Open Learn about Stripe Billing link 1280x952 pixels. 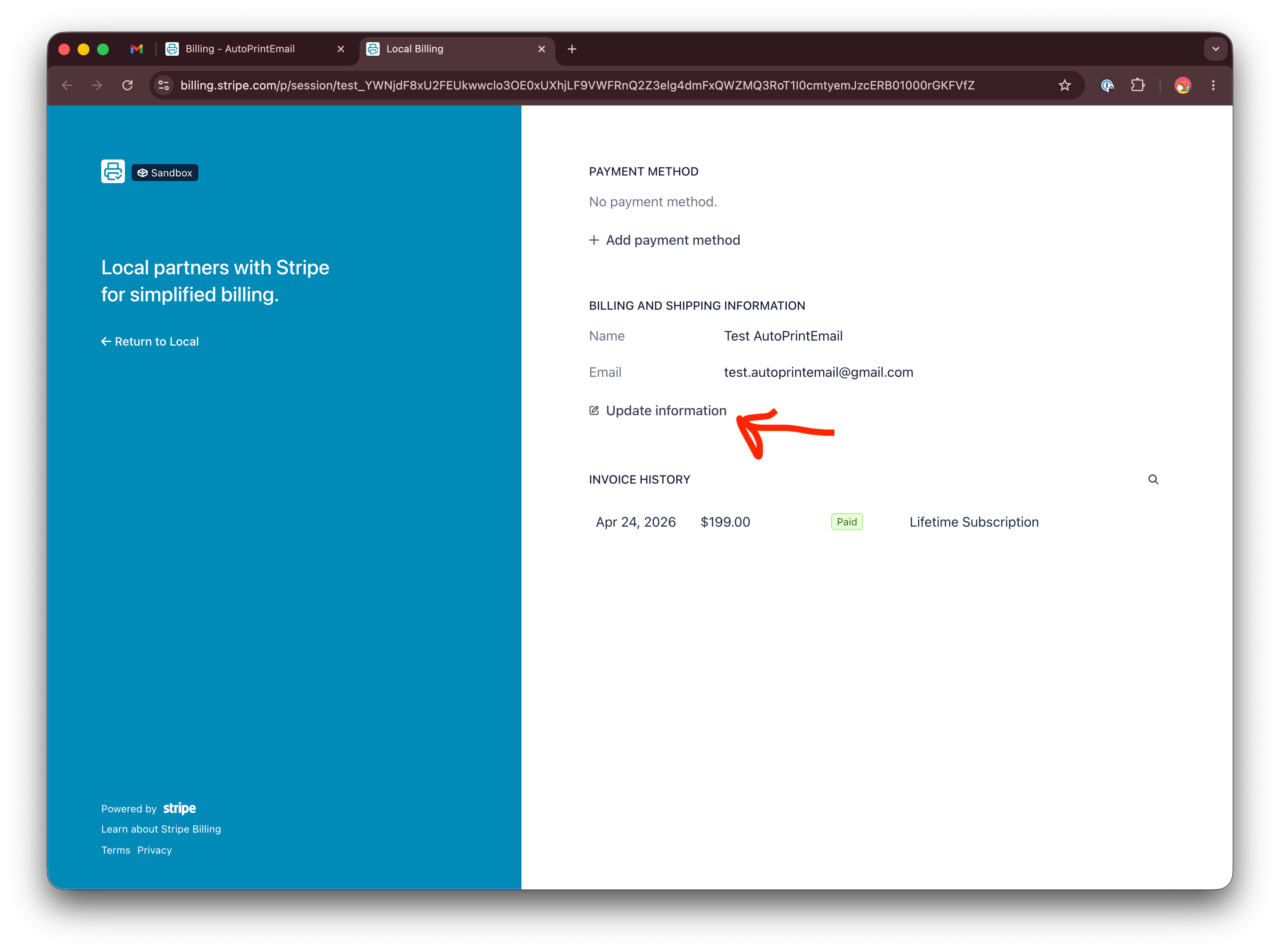161,829
